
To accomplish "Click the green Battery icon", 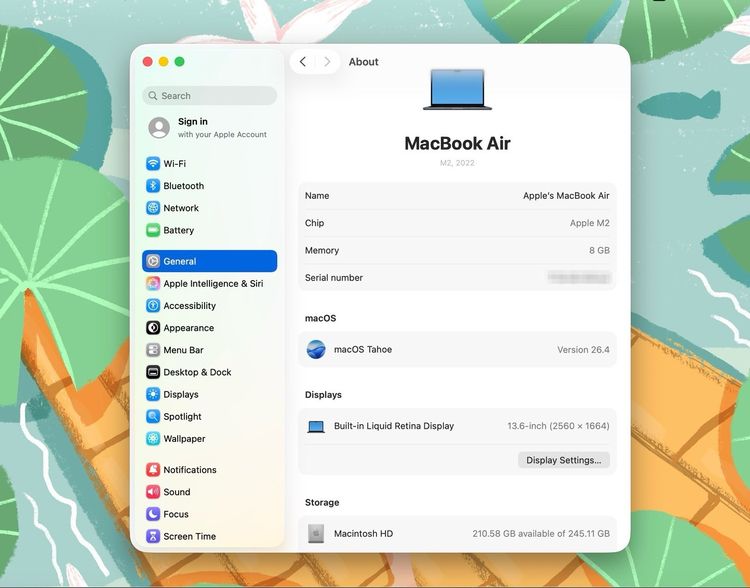I will coord(153,230).
